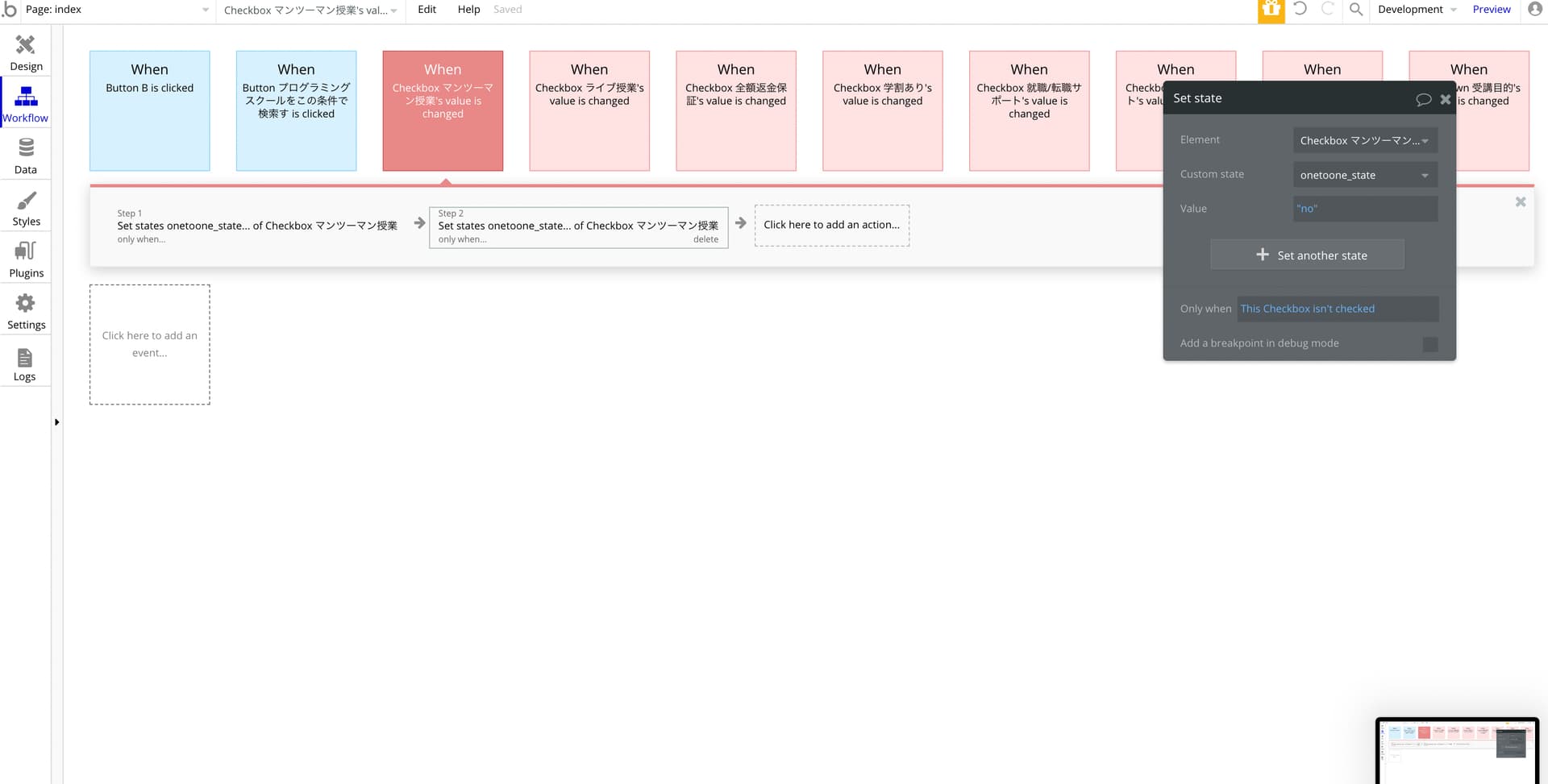Viewport: 1548px width, 784px height.
Task: Click the redo arrow icon
Action: (1328, 9)
